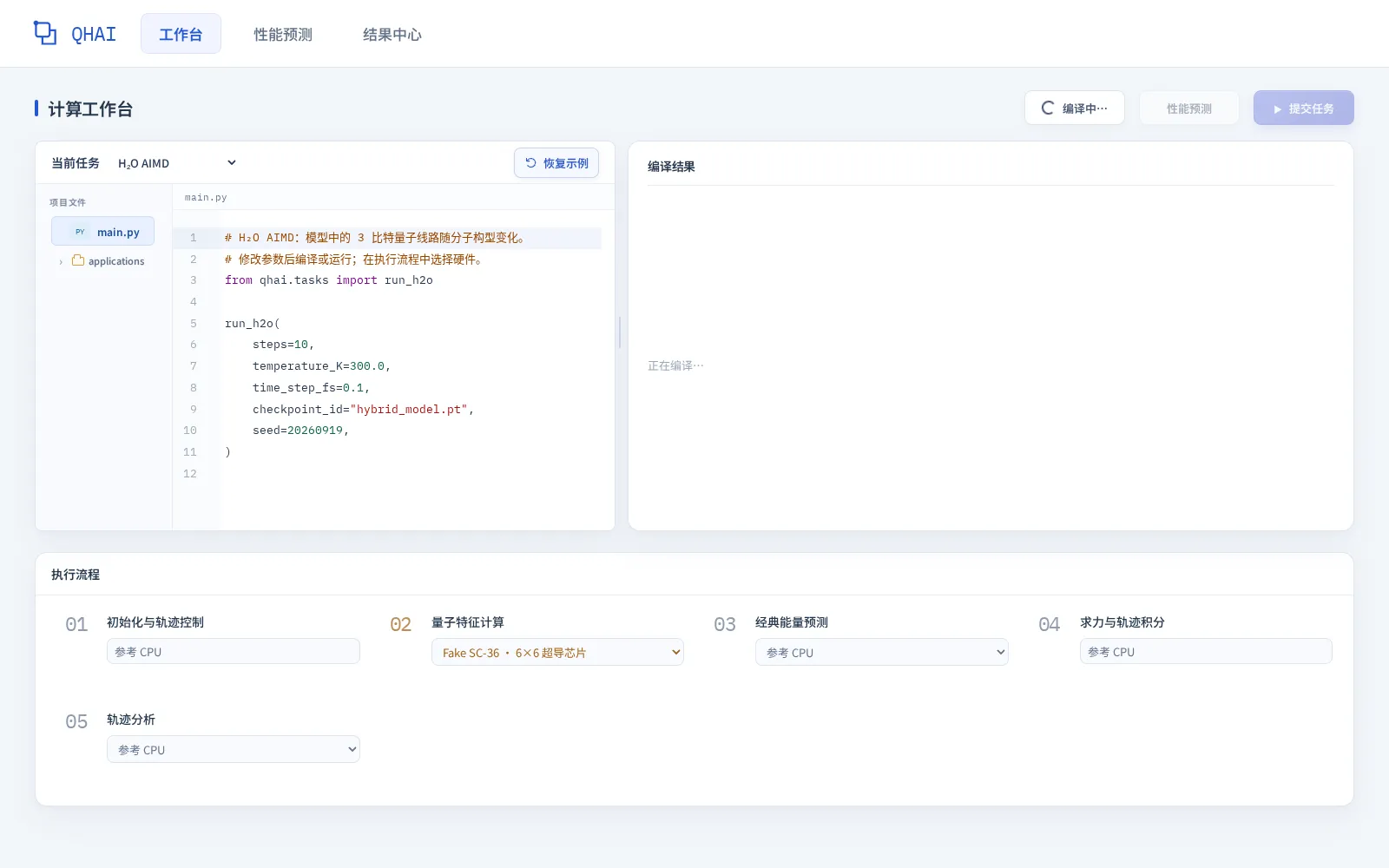This screenshot has width=1389, height=868.
Task: Click the applications folder icon
Action: (78, 260)
